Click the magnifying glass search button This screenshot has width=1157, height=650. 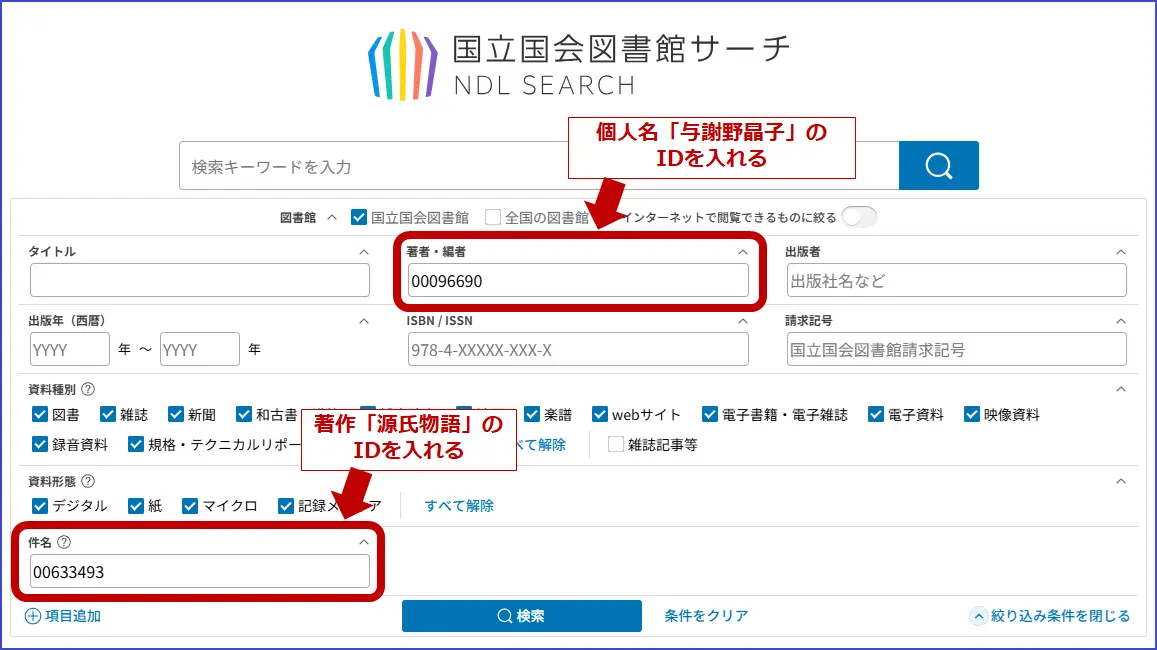(x=938, y=165)
